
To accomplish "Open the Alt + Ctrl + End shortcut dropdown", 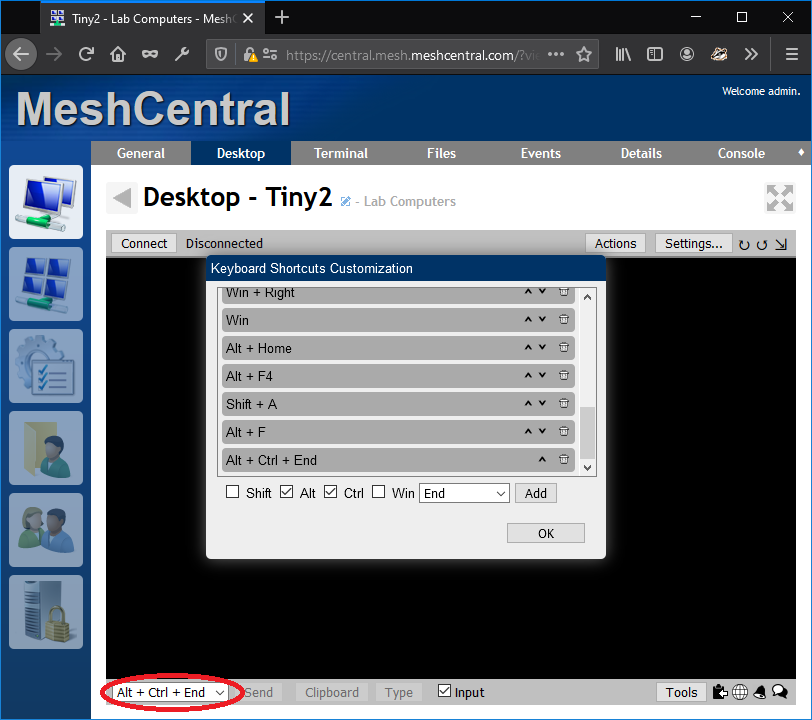I will (170, 693).
